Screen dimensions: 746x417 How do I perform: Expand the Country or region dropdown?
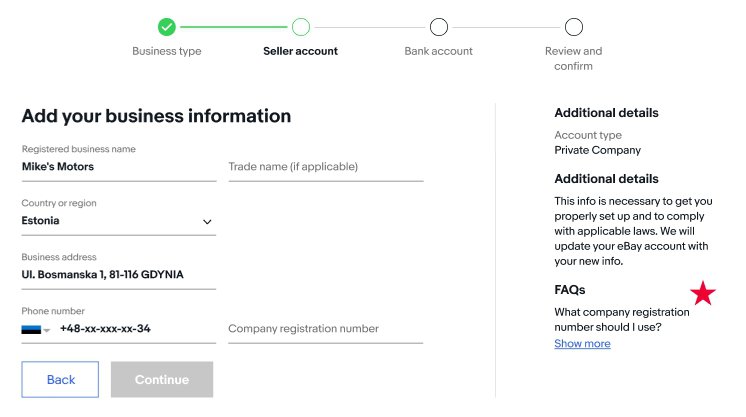click(x=118, y=221)
